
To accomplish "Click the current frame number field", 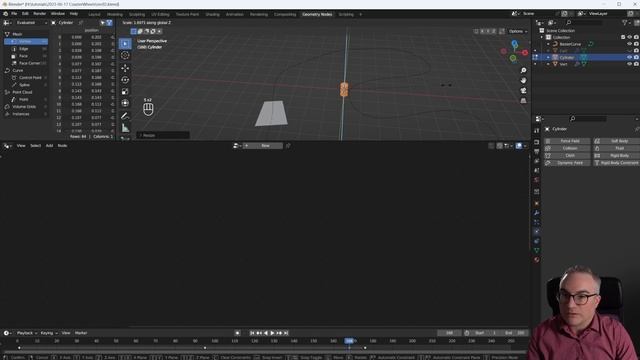I will coord(449,333).
